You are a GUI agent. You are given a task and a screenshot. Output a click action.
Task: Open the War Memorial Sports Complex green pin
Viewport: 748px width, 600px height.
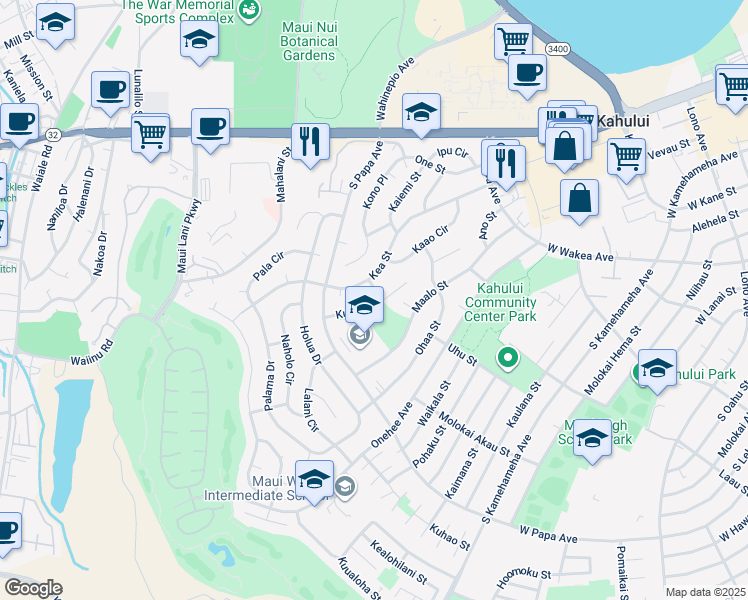point(249,10)
